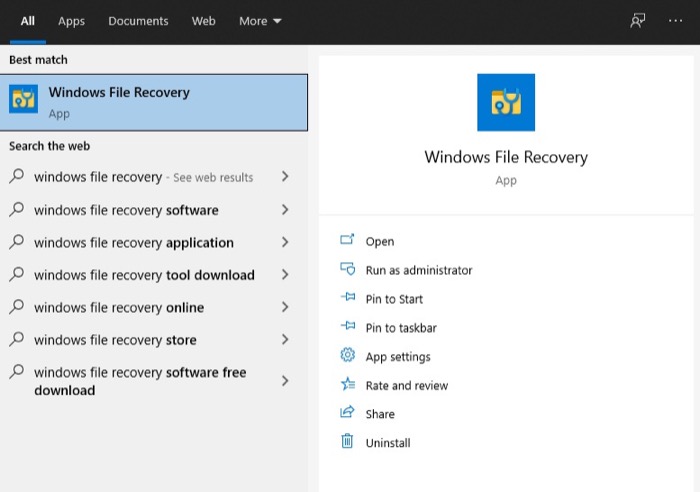Click the Share arrow icon
Image resolution: width=700 pixels, height=492 pixels.
(x=347, y=412)
